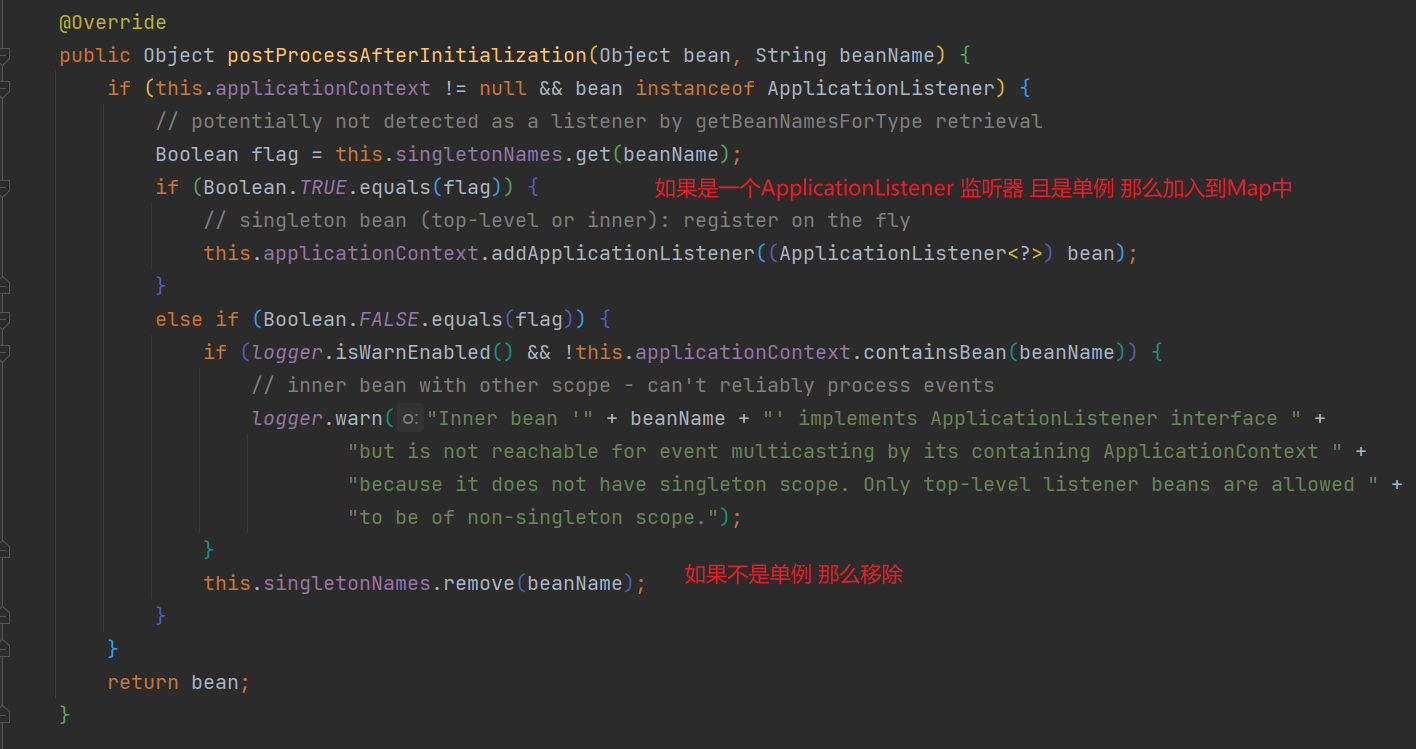Click 'bean' in the return statement
The image size is (1416, 749).
pos(215,682)
